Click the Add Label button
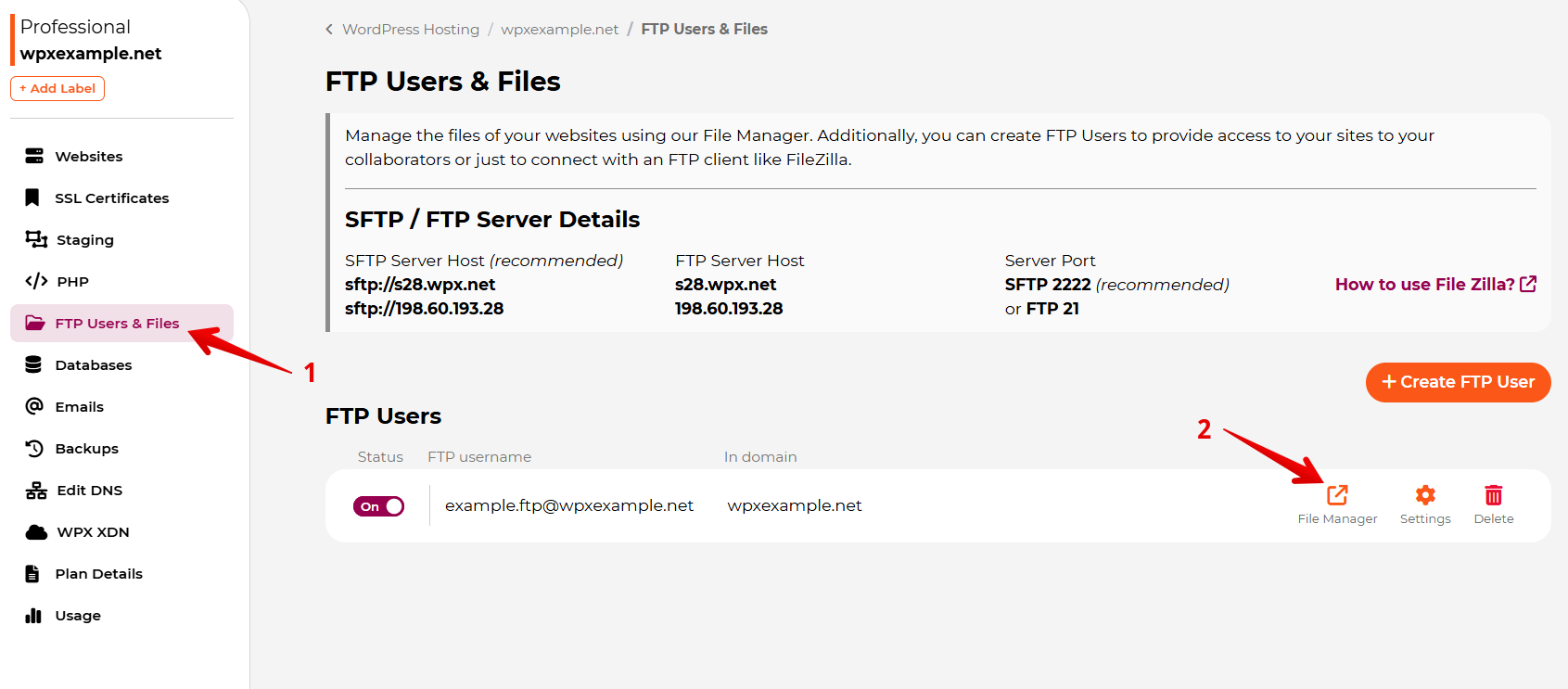Viewport: 1568px width, 689px height. click(57, 88)
